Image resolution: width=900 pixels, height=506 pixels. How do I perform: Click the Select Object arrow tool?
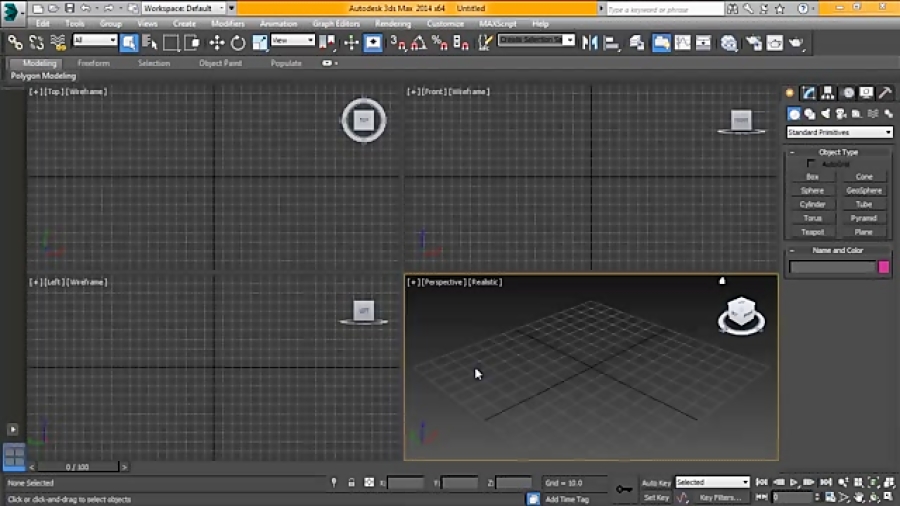(x=129, y=42)
